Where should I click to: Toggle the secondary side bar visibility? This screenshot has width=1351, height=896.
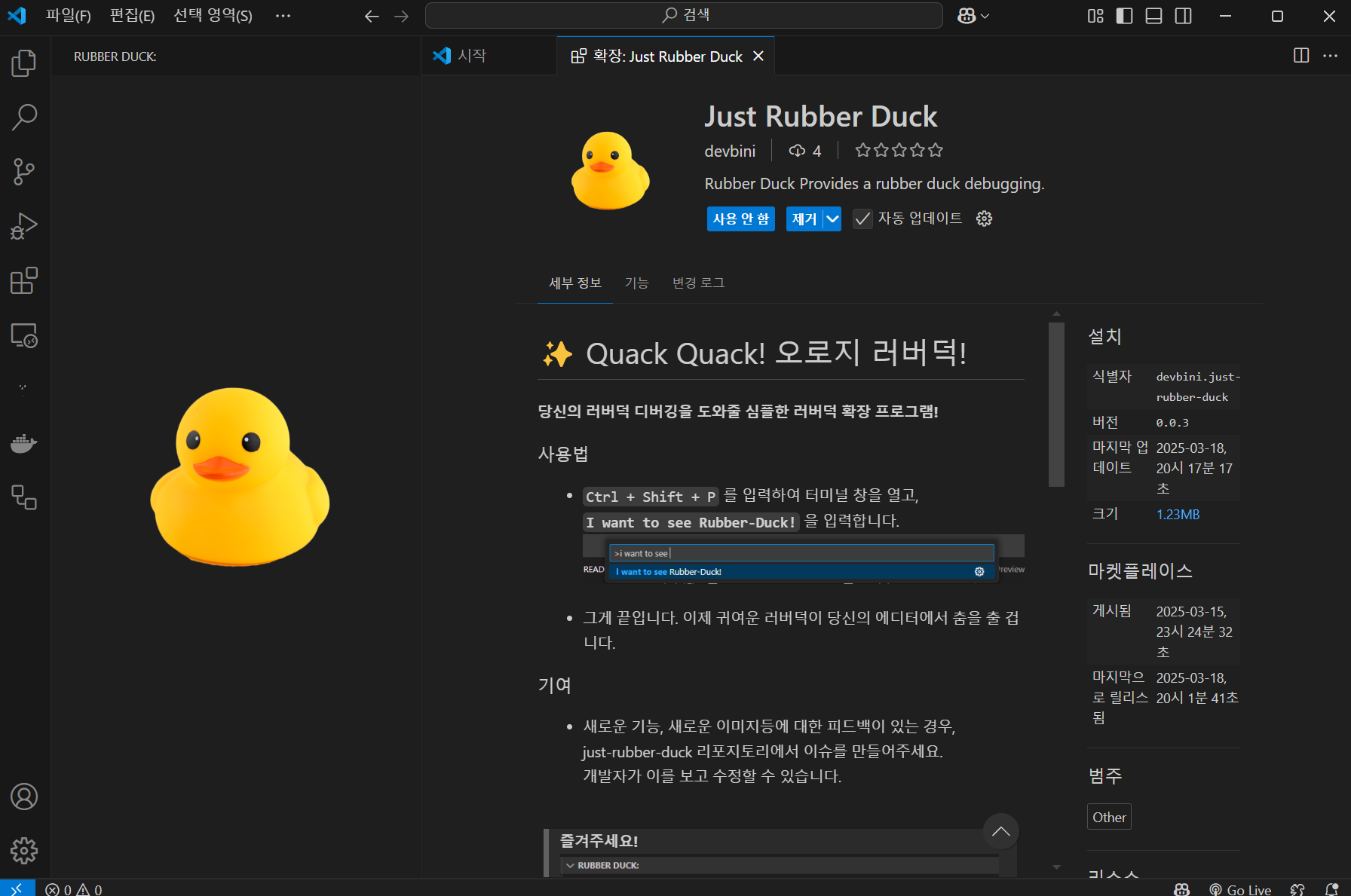[1183, 16]
